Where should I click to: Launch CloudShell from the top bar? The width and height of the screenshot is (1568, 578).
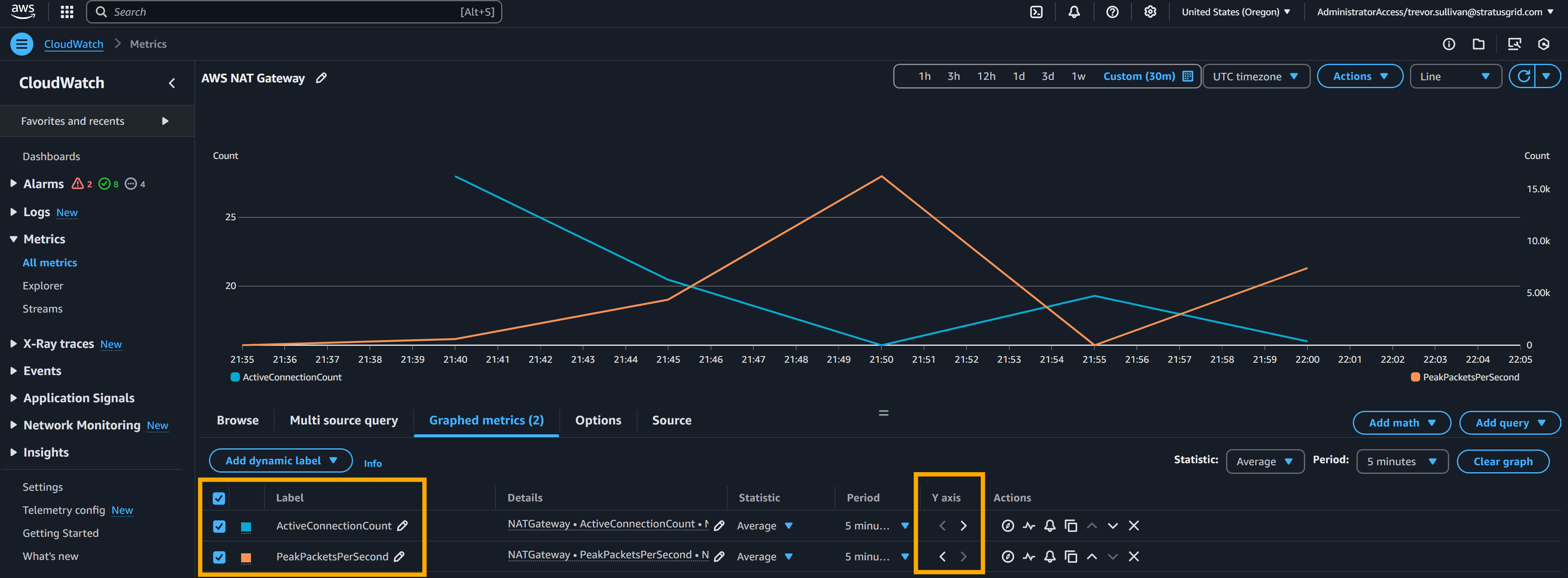click(1036, 12)
